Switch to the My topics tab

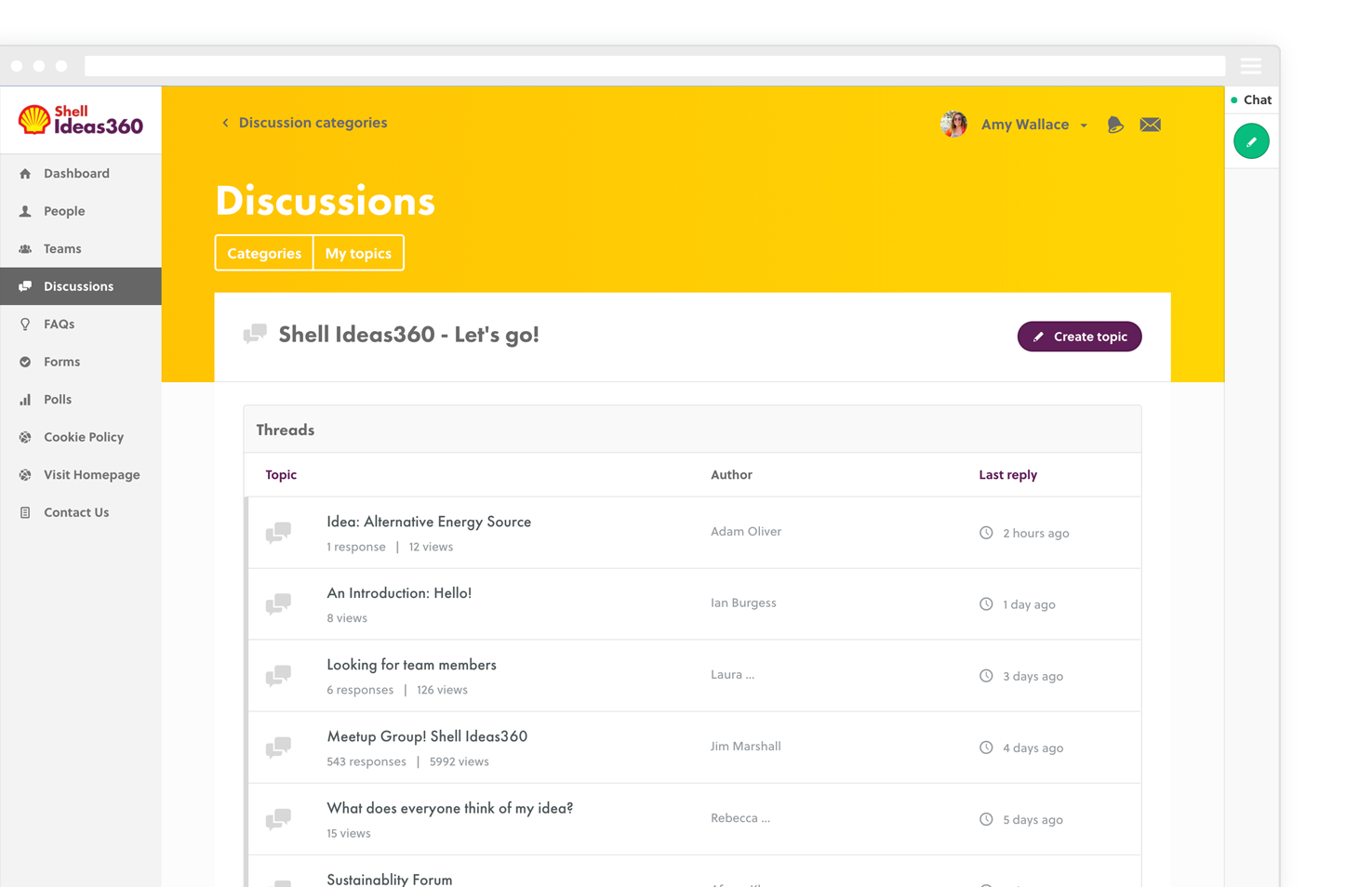pos(358,254)
